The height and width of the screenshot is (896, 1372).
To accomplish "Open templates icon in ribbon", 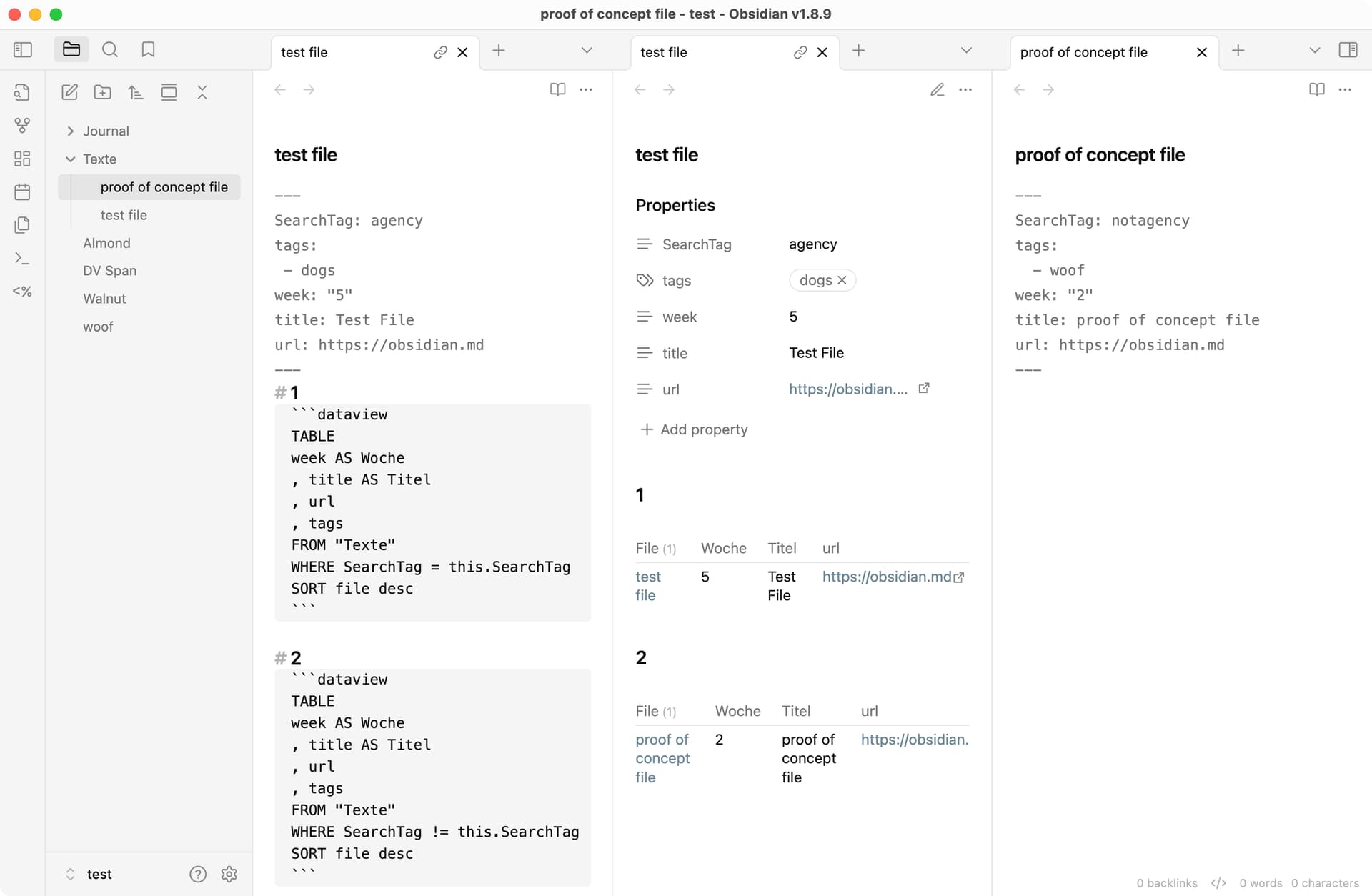I will 22,225.
